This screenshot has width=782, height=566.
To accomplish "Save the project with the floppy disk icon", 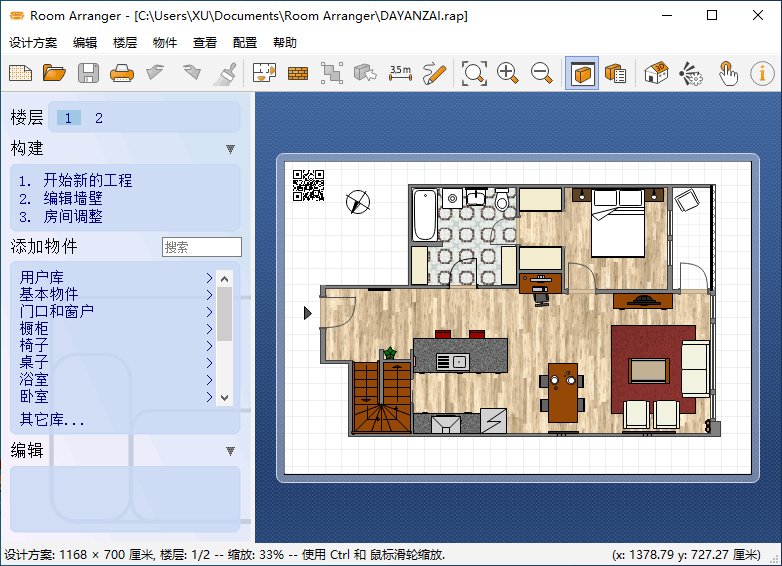I will [x=88, y=73].
